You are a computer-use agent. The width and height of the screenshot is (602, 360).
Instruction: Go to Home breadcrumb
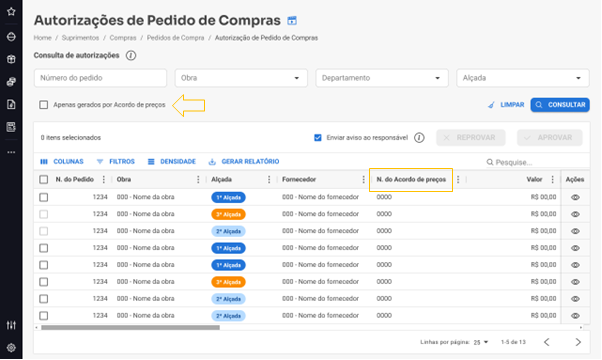(x=42, y=38)
